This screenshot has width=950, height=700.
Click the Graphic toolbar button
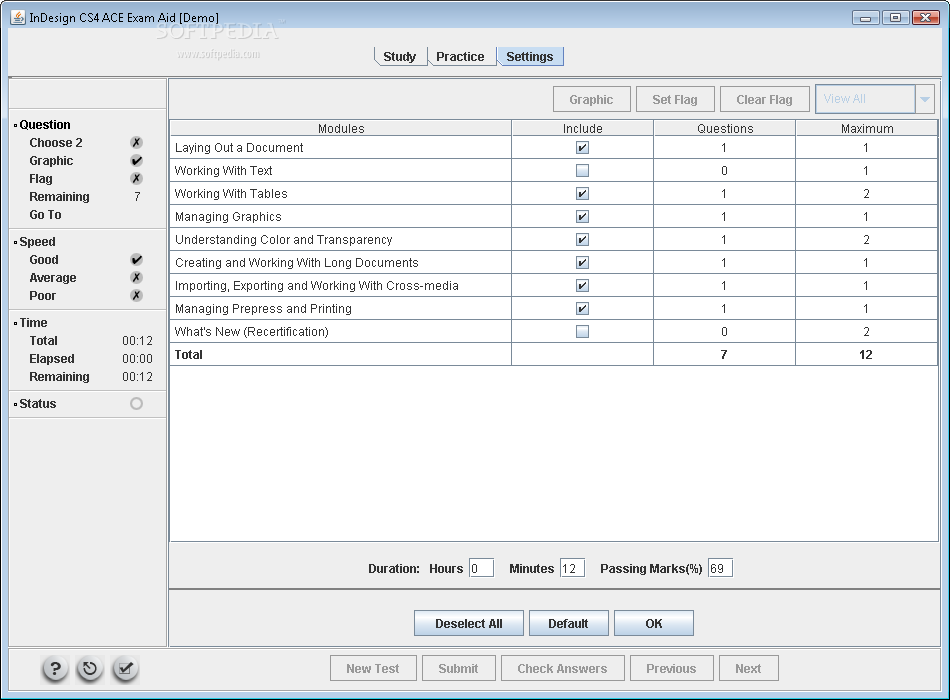coord(591,99)
